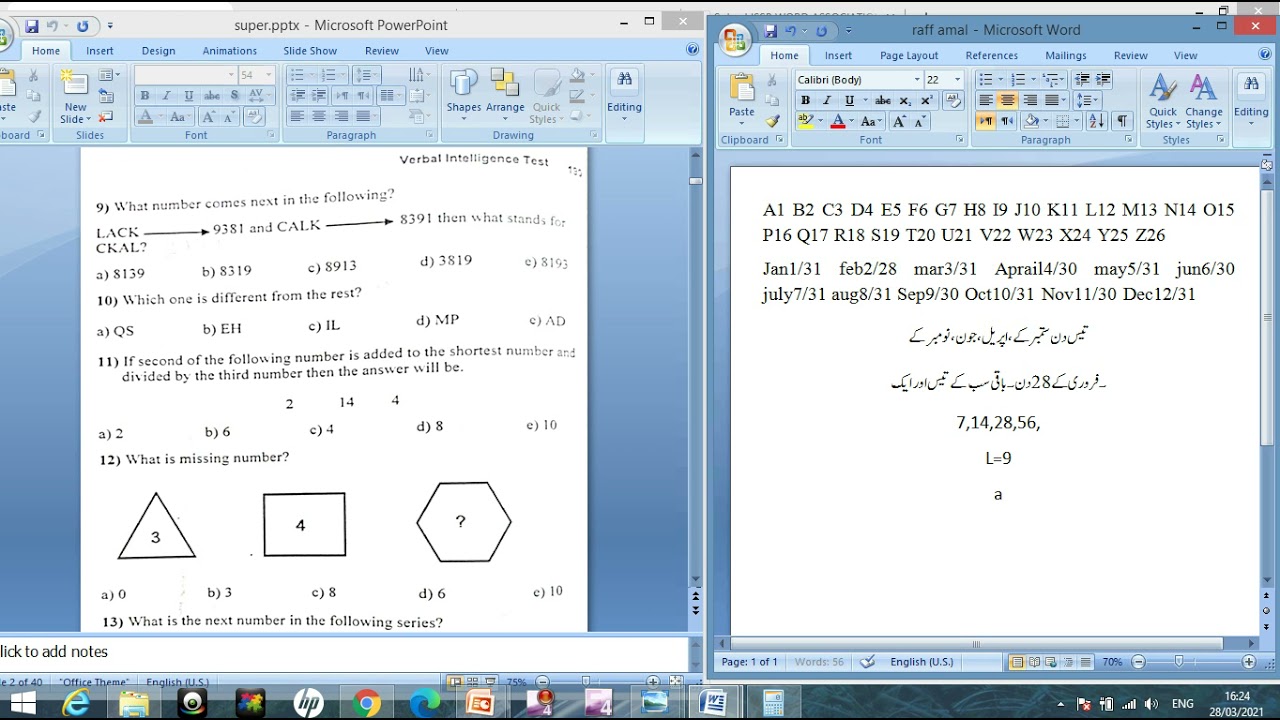Open Arrange dropdown in PowerPoint
The height and width of the screenshot is (720, 1280).
point(505,96)
